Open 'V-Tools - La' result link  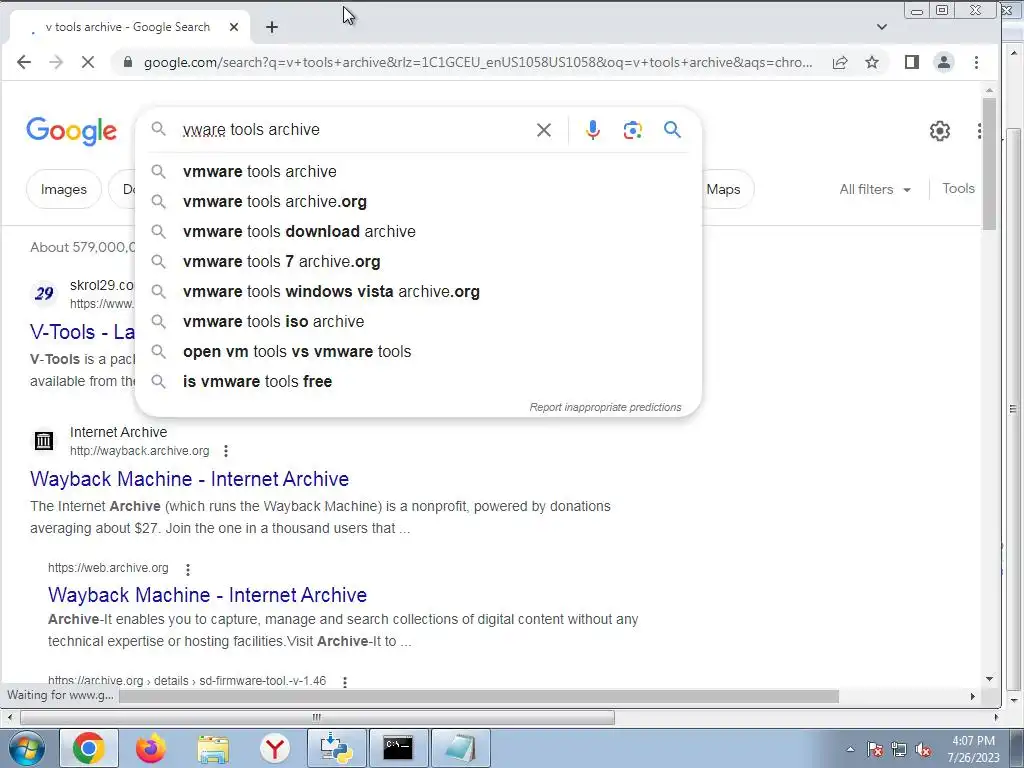click(82, 332)
